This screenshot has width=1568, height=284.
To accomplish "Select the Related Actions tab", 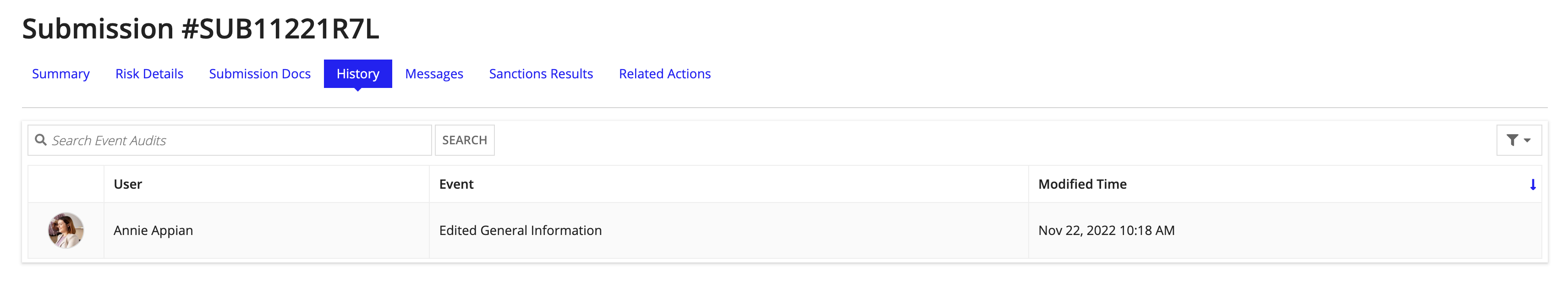I will (x=665, y=74).
